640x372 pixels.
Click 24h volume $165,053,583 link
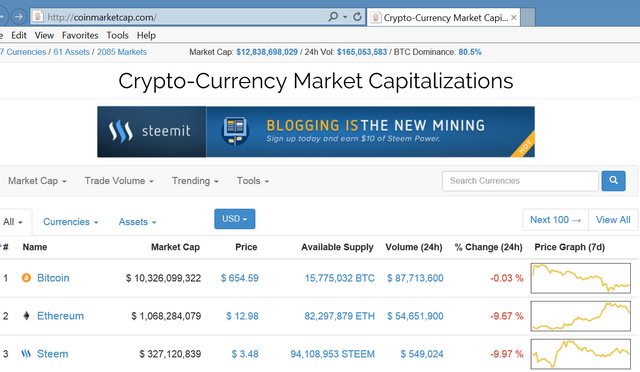click(362, 52)
